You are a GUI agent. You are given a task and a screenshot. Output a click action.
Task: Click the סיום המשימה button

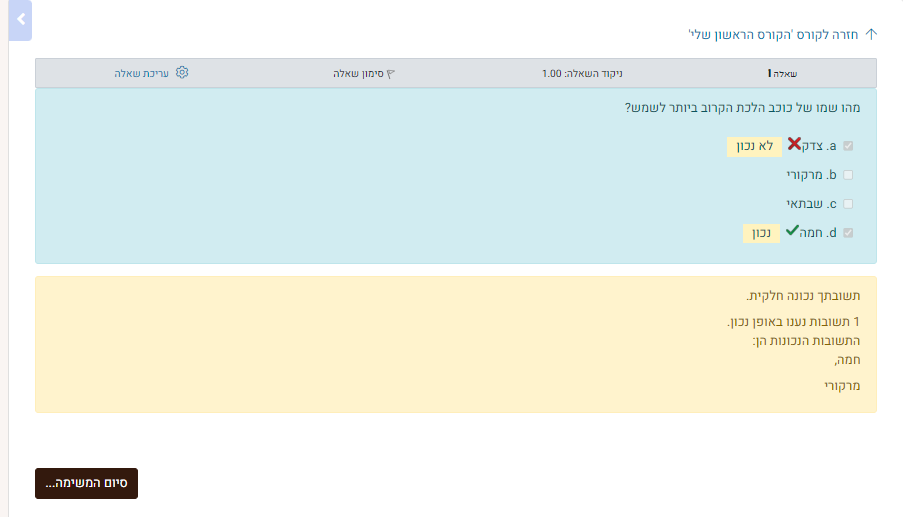pos(86,483)
